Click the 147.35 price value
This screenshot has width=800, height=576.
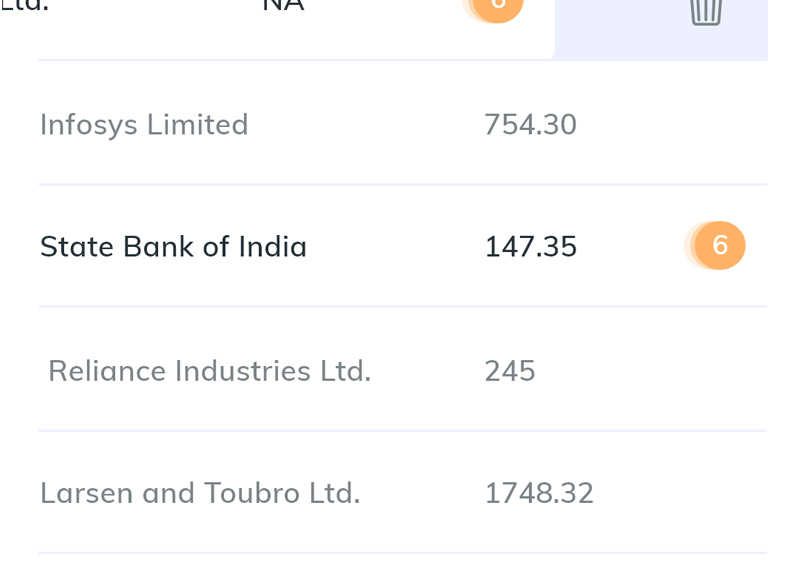[x=531, y=246]
